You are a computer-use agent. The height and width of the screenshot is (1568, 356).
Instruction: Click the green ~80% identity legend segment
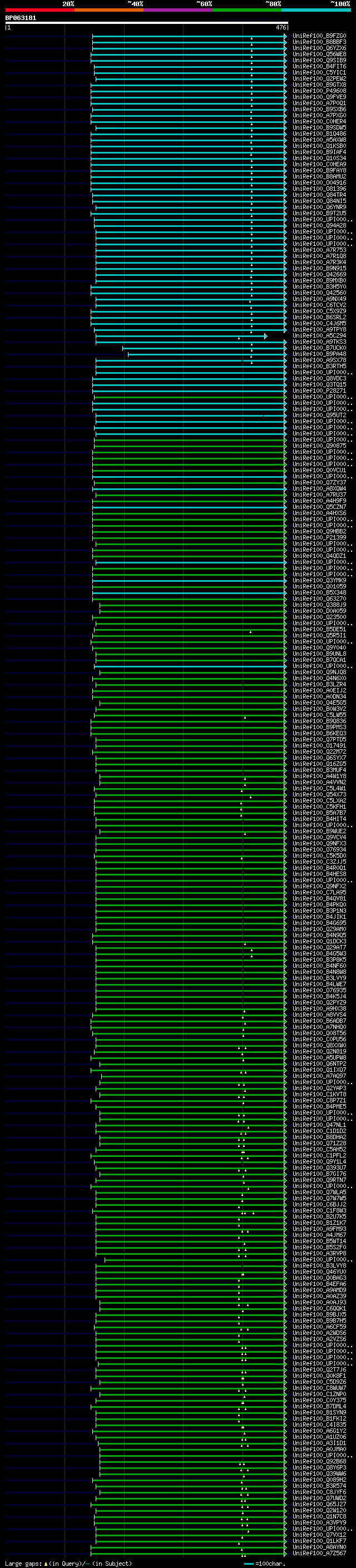pyautogui.click(x=247, y=10)
